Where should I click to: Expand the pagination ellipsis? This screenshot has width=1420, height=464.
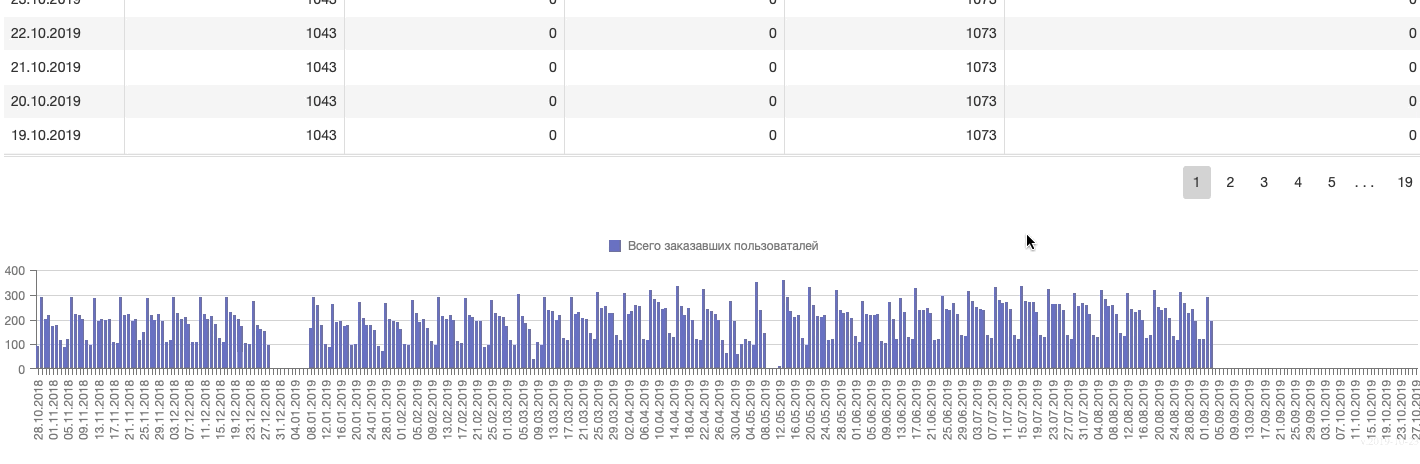[x=1365, y=182]
